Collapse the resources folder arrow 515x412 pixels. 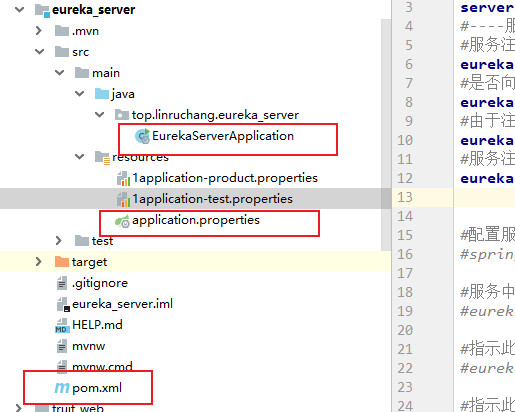(x=79, y=156)
